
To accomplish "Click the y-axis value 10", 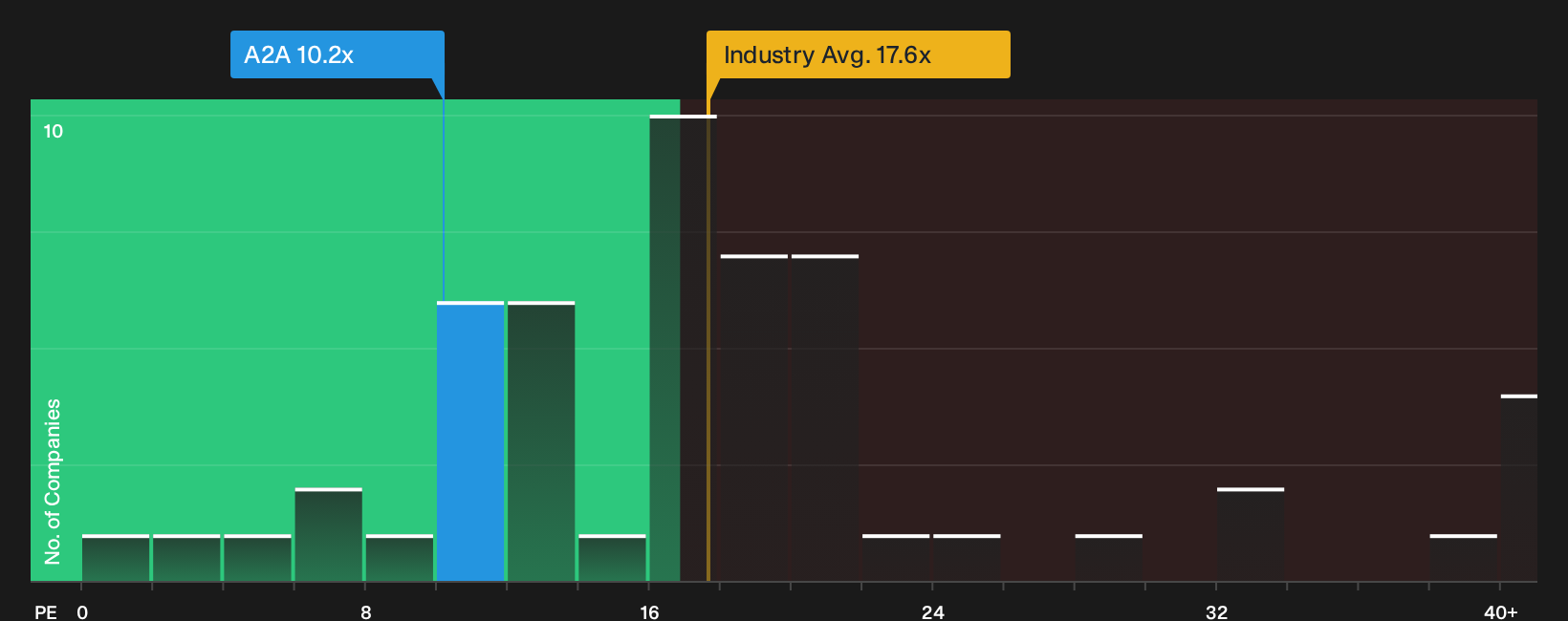I will [x=54, y=131].
